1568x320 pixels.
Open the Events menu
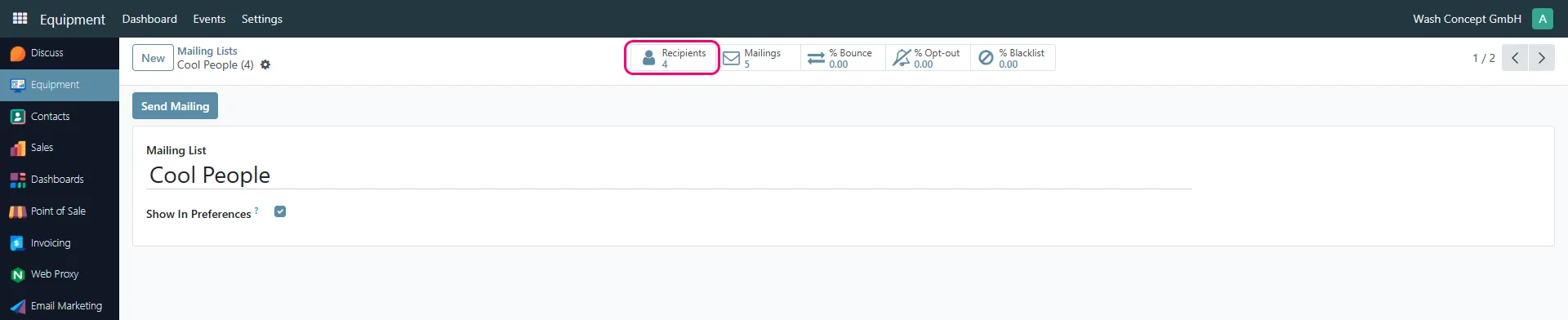click(209, 19)
